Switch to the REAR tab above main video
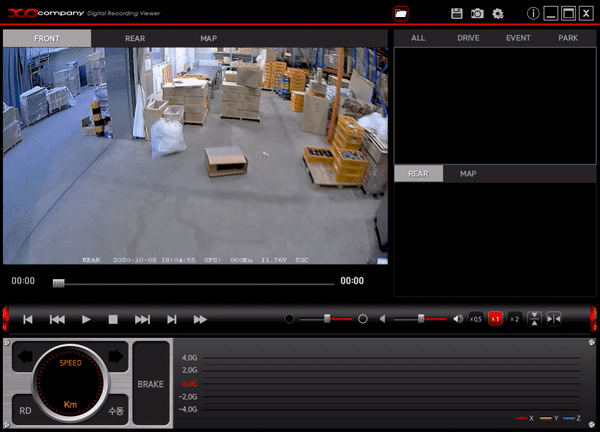Image resolution: width=600 pixels, height=432 pixels. tap(135, 38)
